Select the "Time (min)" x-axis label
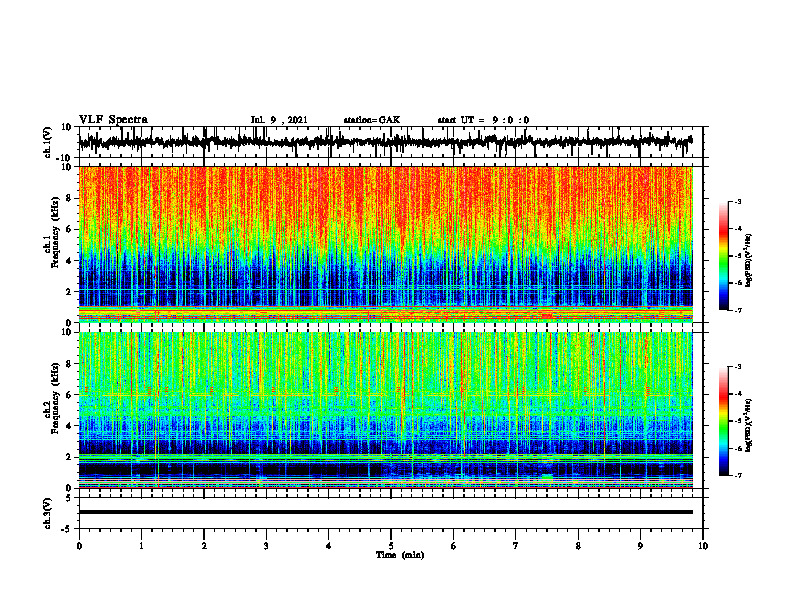Image resolution: width=792 pixels, height=612 pixels. coord(400,555)
